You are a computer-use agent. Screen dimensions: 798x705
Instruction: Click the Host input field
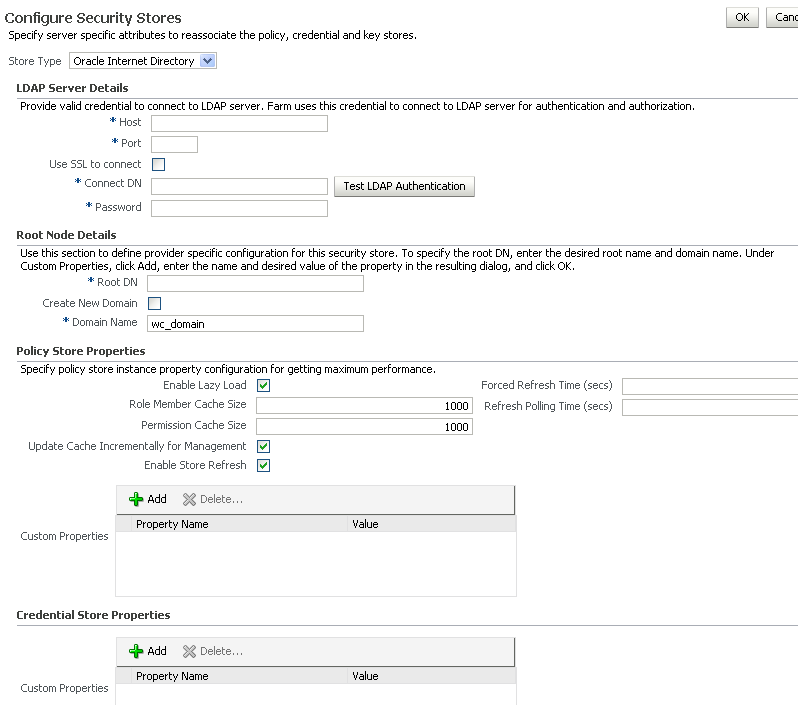pos(239,123)
